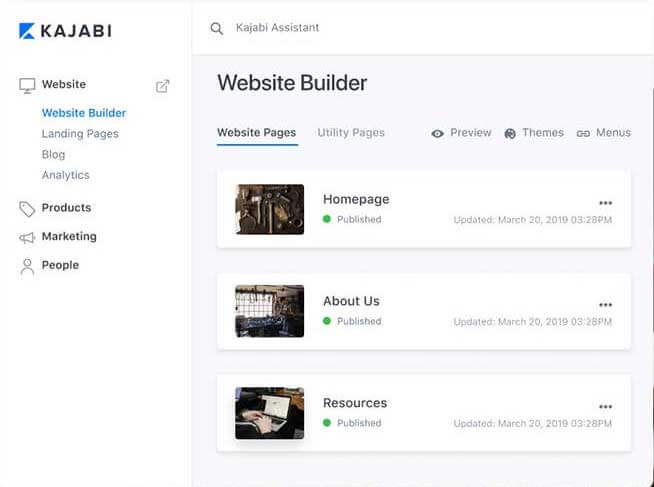Expand Products in sidebar

click(x=66, y=208)
